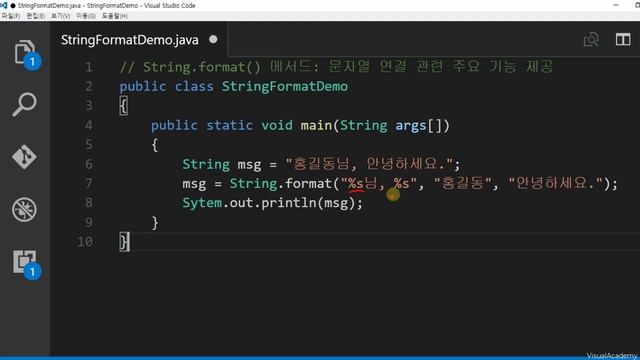The height and width of the screenshot is (360, 640).
Task: Click the file-compare icon left of Split Editor
Action: click(x=591, y=40)
